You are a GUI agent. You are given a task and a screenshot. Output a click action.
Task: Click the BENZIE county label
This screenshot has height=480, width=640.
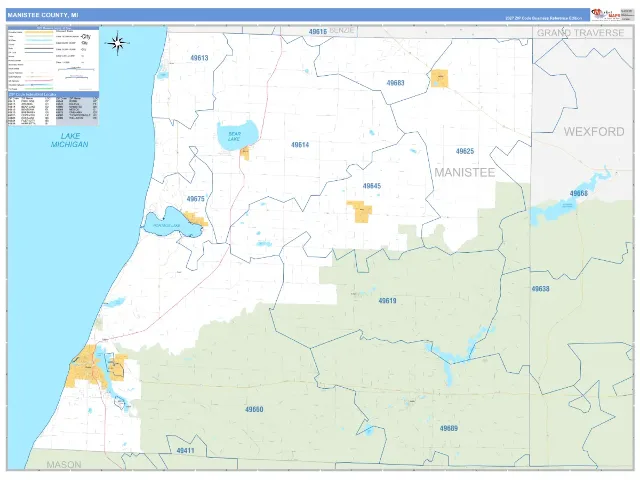pos(342,31)
